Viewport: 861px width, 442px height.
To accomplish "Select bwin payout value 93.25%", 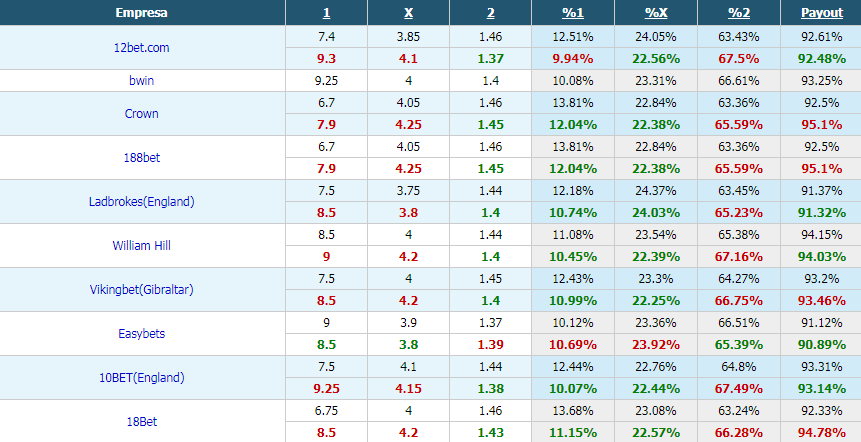I will (821, 81).
